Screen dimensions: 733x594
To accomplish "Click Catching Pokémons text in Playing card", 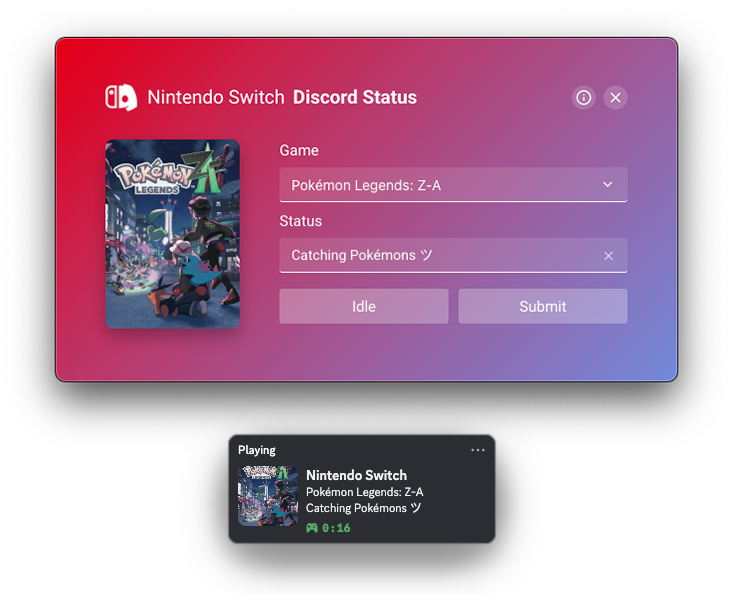I will point(363,508).
